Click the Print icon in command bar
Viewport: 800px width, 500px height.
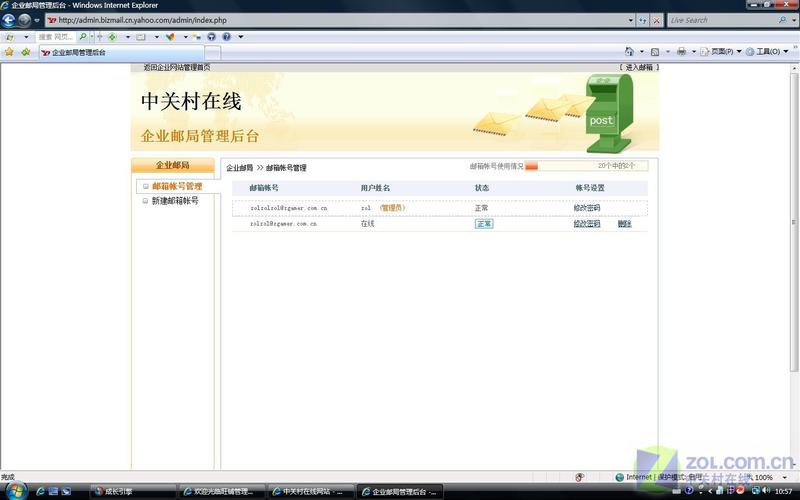coord(681,52)
